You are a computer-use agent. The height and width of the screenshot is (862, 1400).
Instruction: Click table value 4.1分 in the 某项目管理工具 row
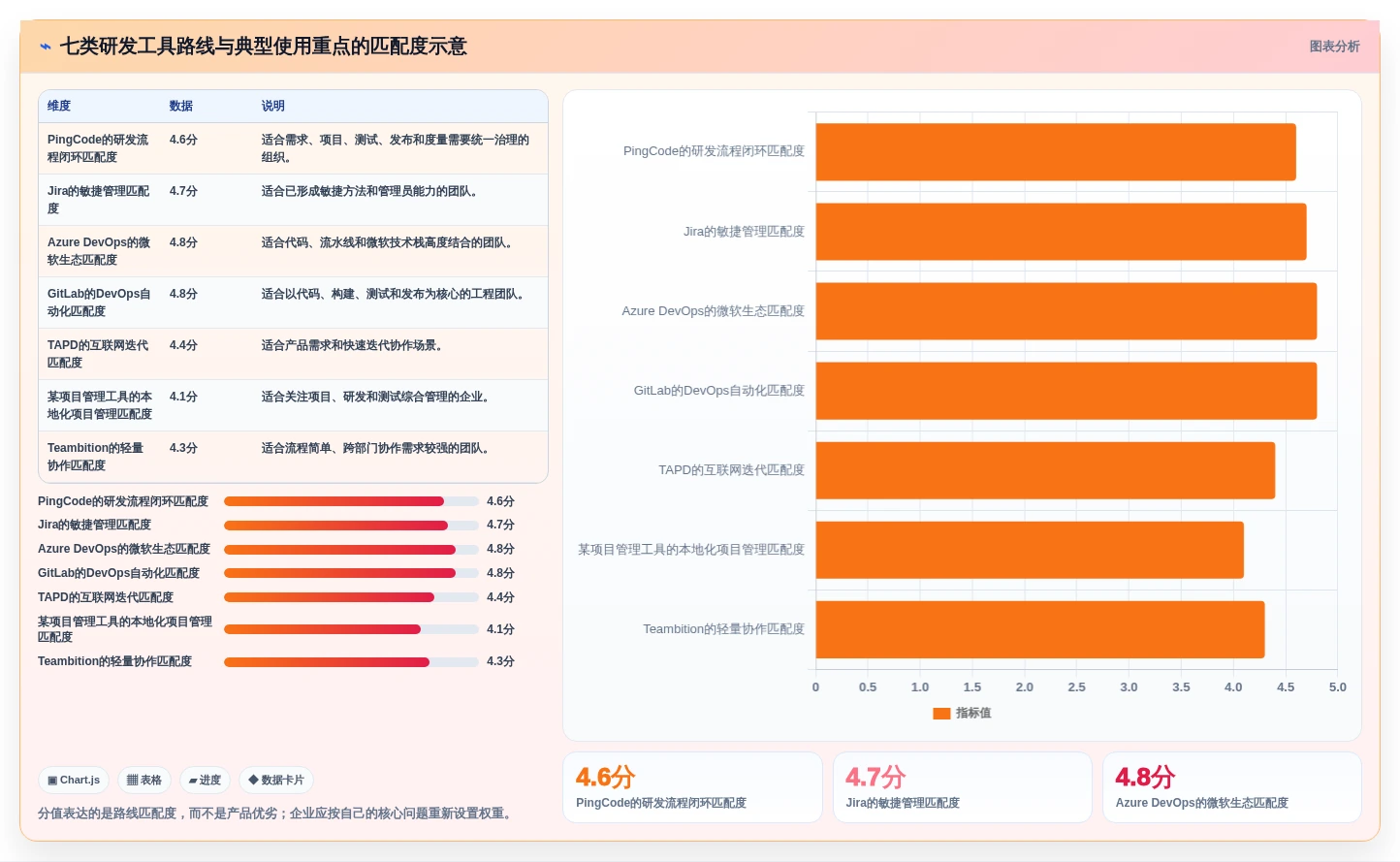(x=183, y=397)
